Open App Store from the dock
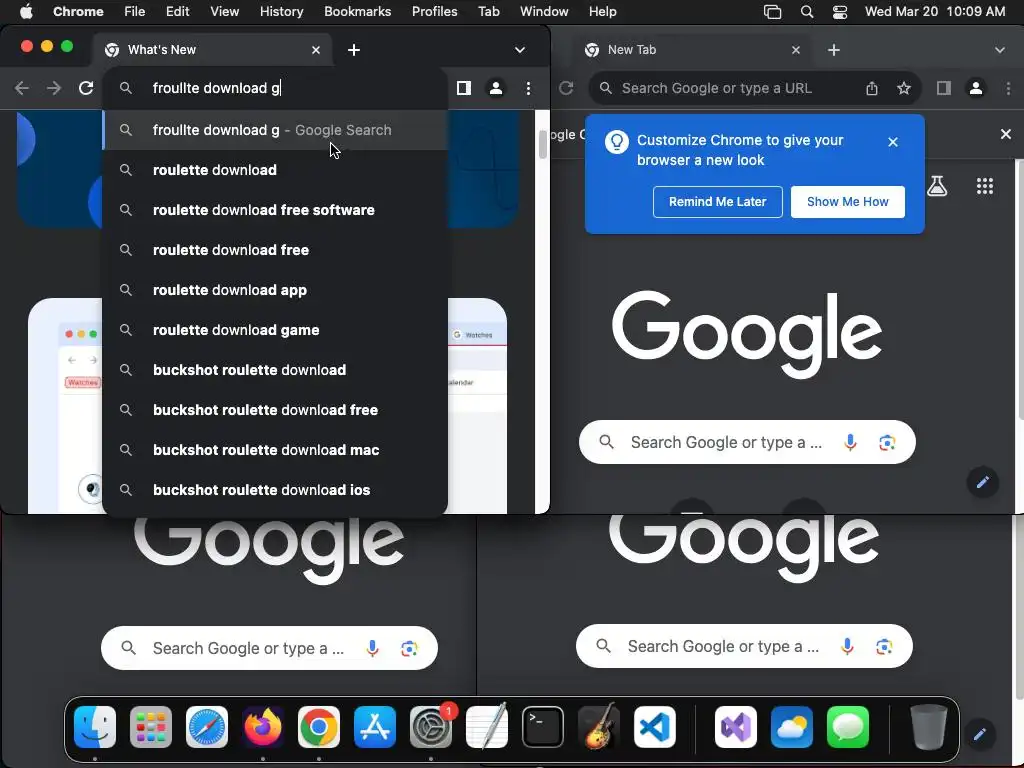The image size is (1024, 768). tap(375, 727)
